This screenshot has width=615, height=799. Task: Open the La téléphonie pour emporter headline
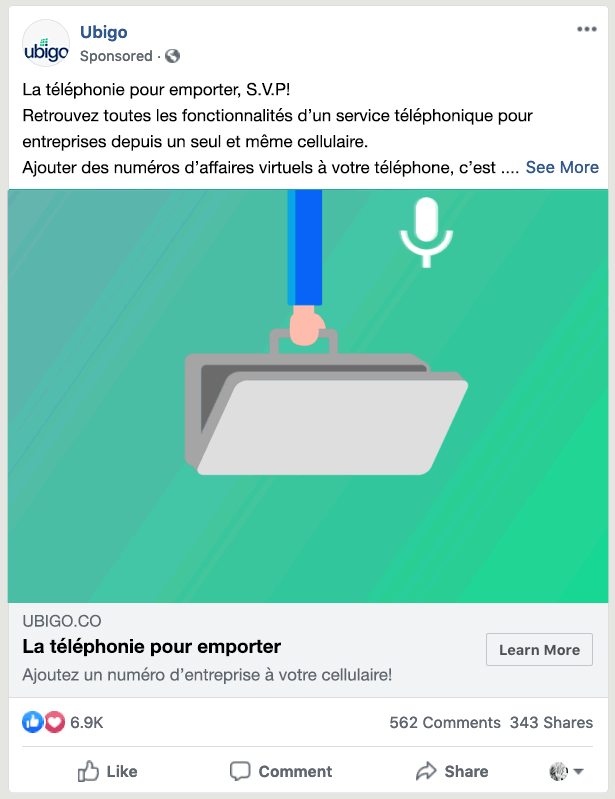coord(151,647)
